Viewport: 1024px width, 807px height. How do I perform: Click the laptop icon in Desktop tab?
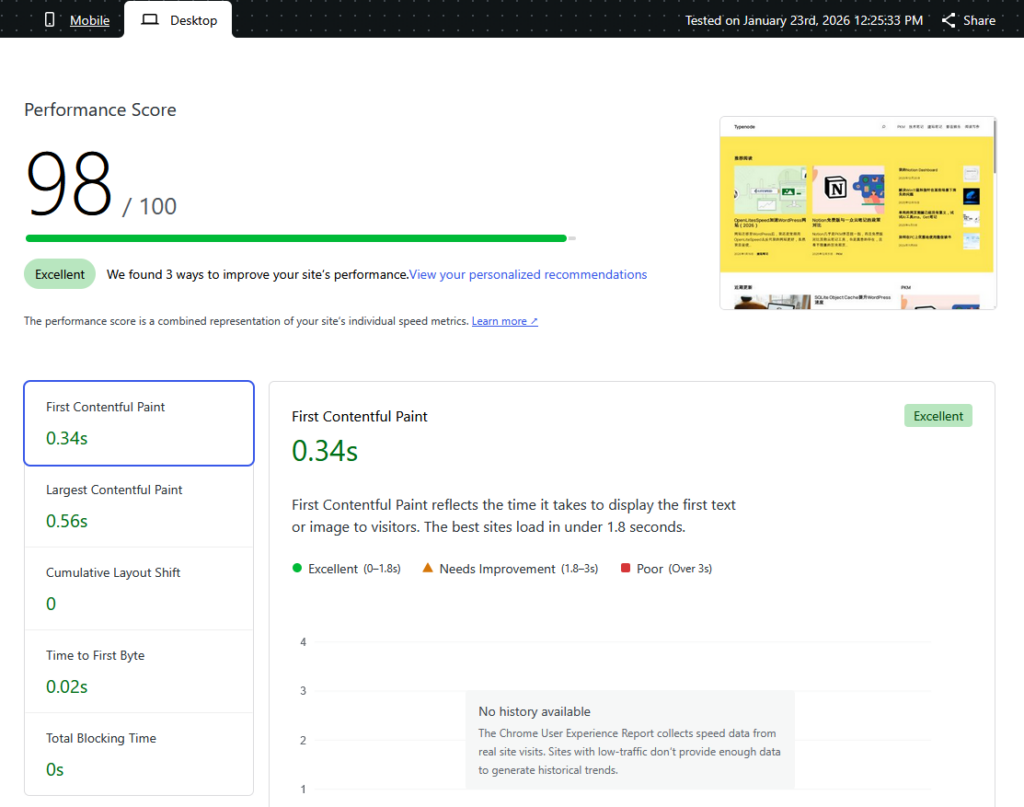click(150, 20)
